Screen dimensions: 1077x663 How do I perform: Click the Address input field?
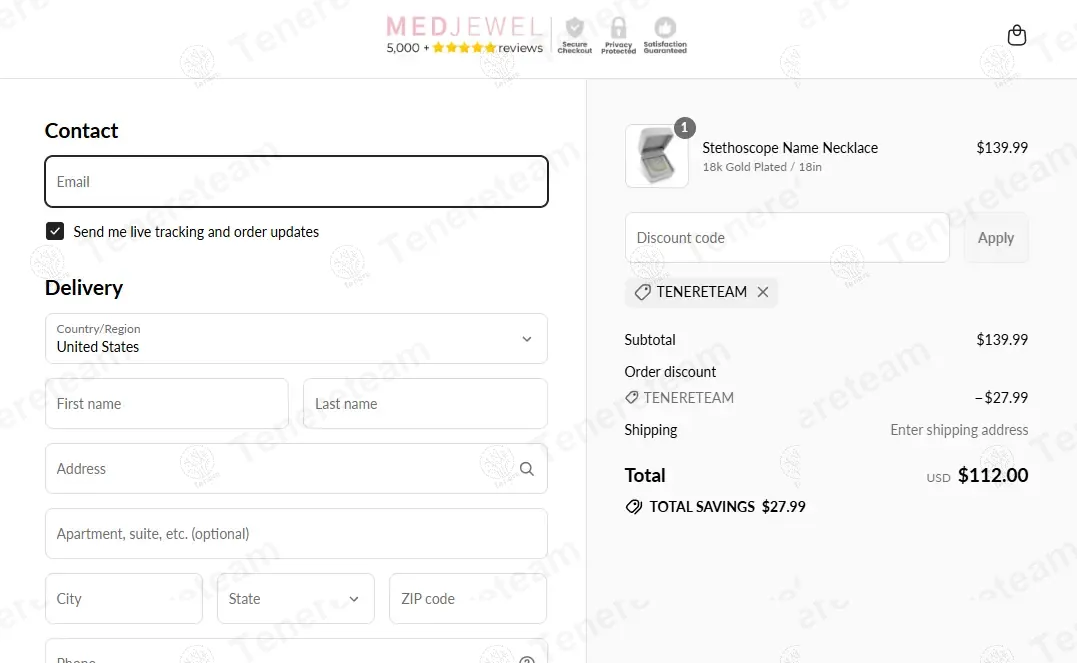coord(296,469)
